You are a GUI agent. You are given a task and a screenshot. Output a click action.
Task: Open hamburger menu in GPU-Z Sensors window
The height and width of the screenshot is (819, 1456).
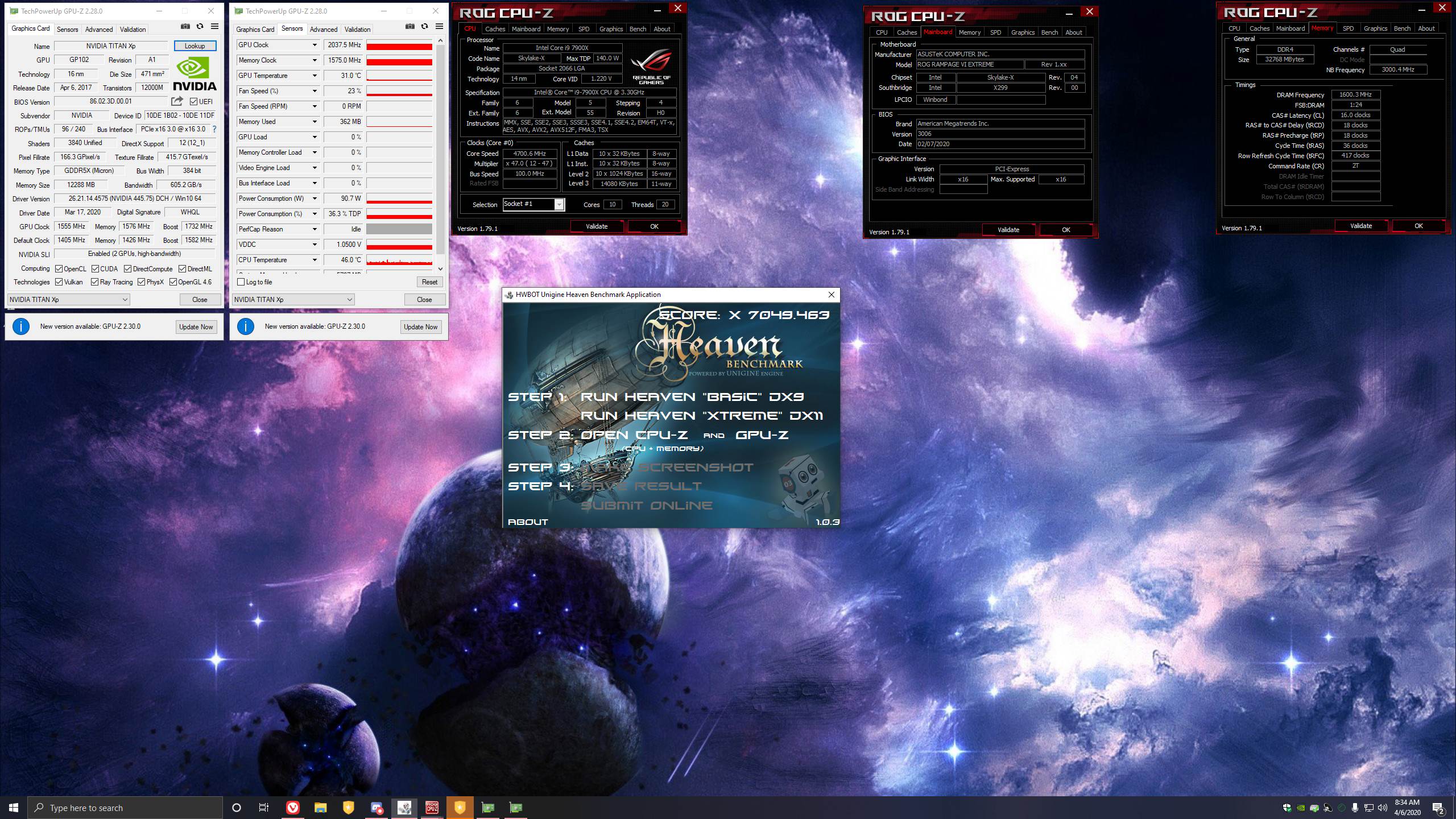pos(439,26)
